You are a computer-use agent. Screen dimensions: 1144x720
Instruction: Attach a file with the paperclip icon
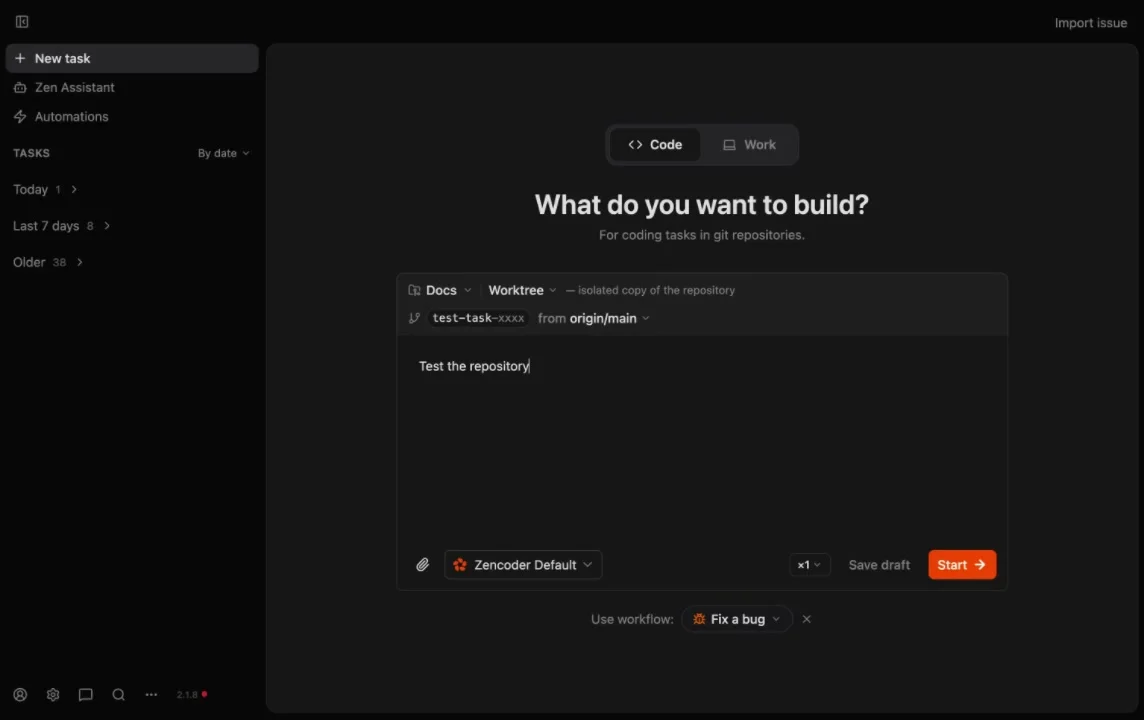click(422, 565)
